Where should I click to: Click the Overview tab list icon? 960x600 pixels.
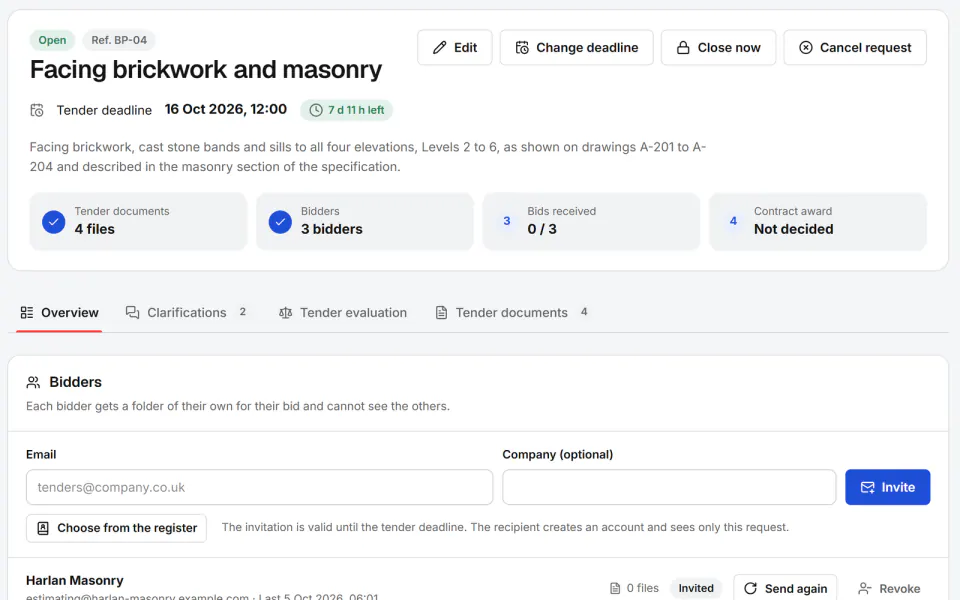[x=27, y=313]
